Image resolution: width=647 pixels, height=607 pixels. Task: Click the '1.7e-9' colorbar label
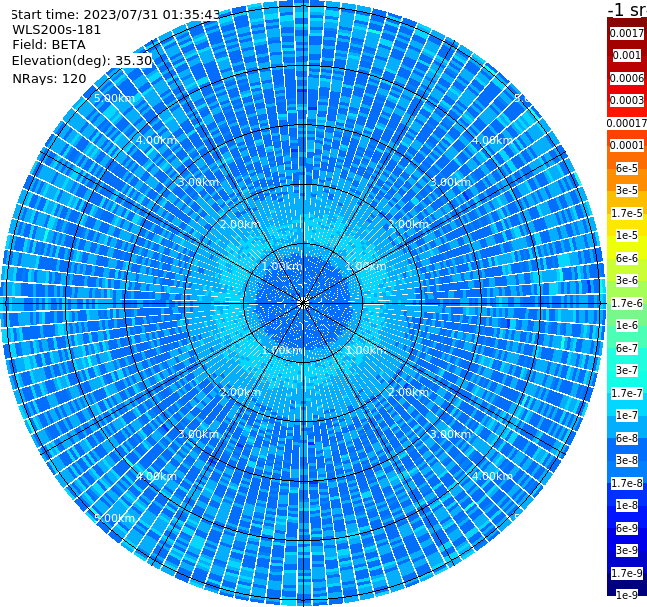(627, 573)
